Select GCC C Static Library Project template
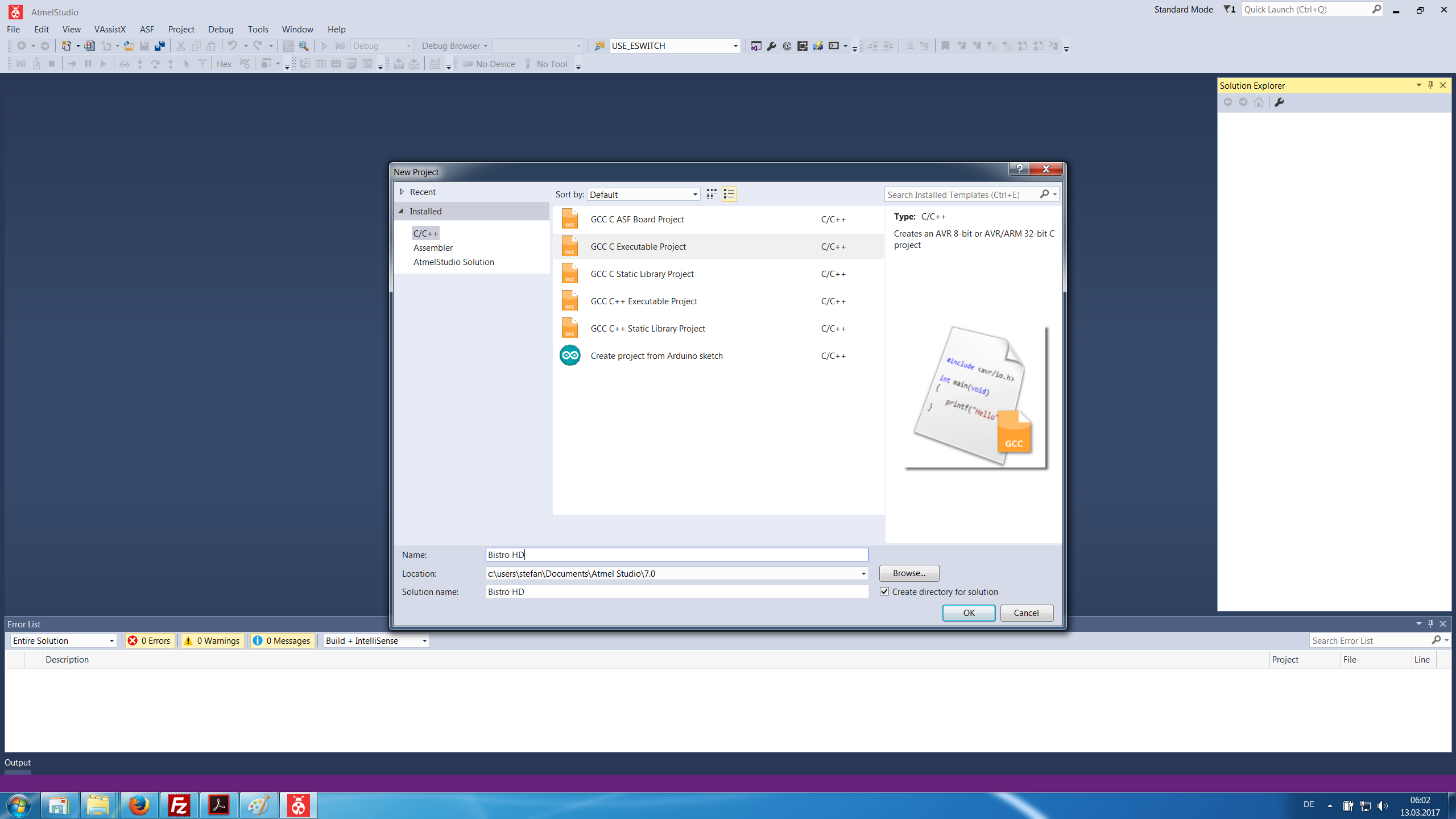The image size is (1456, 819). [718, 274]
